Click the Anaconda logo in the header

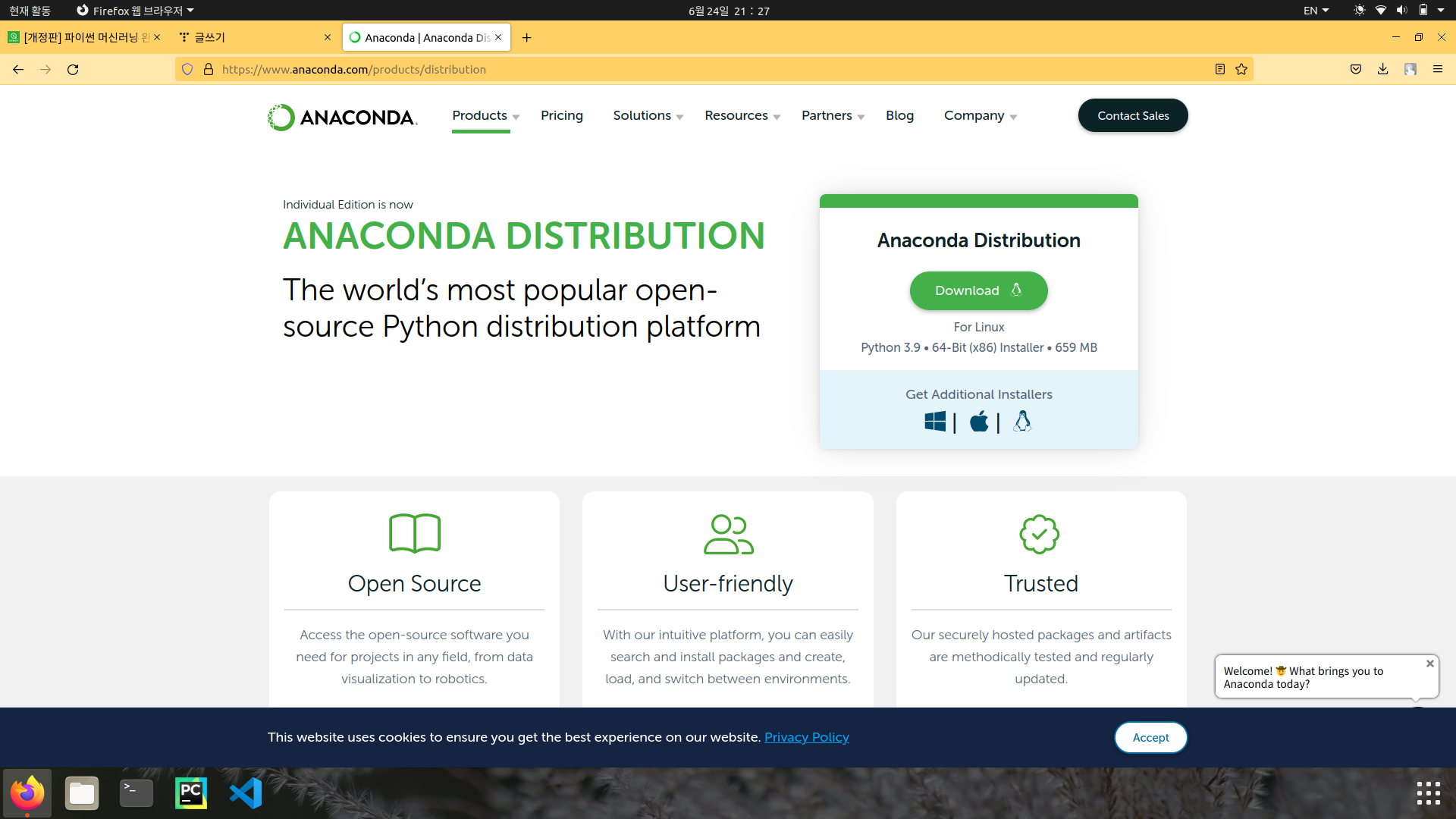coord(342,115)
